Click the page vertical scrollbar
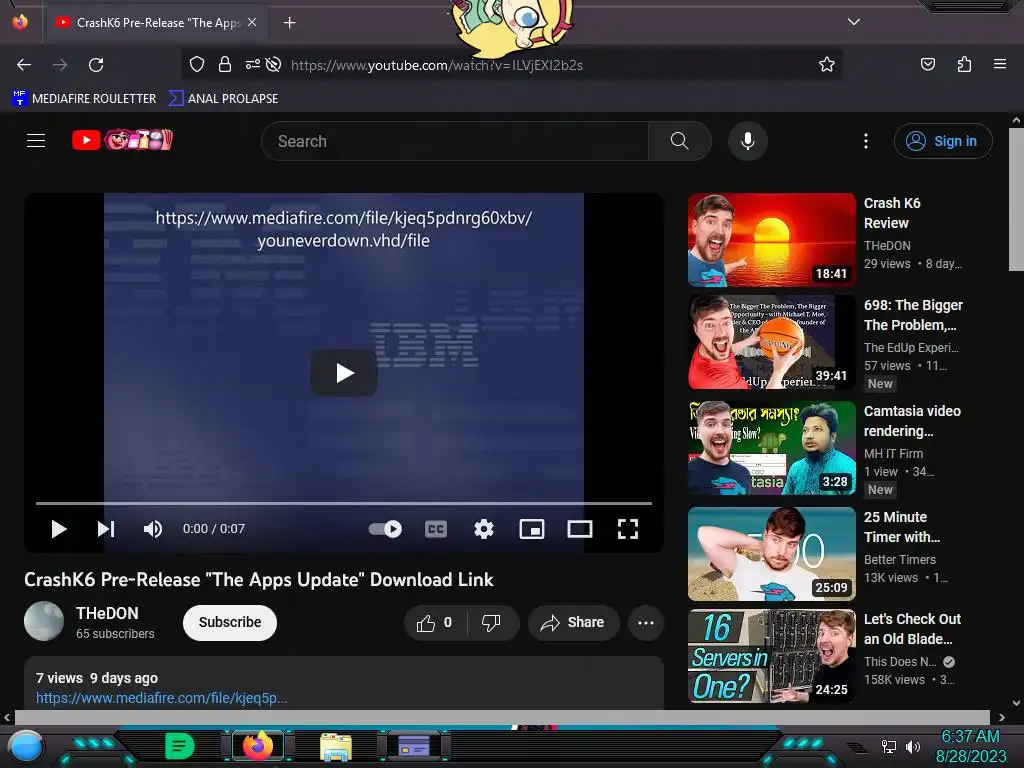 [1016, 199]
